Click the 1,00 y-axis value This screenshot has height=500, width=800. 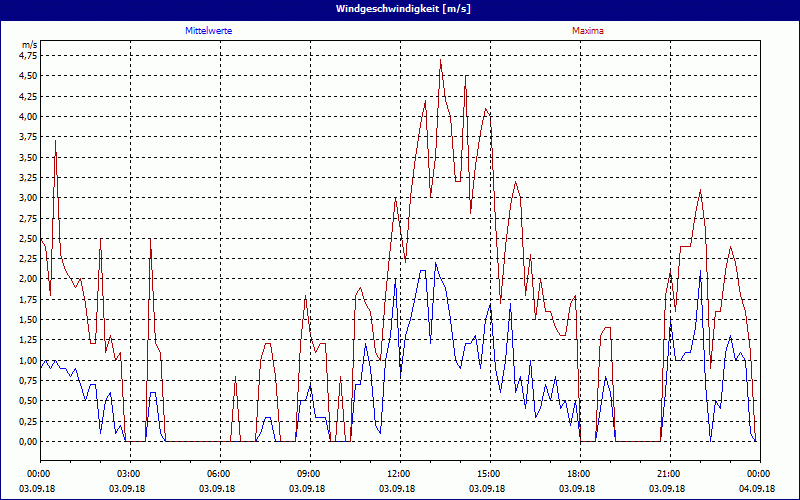click(x=28, y=360)
